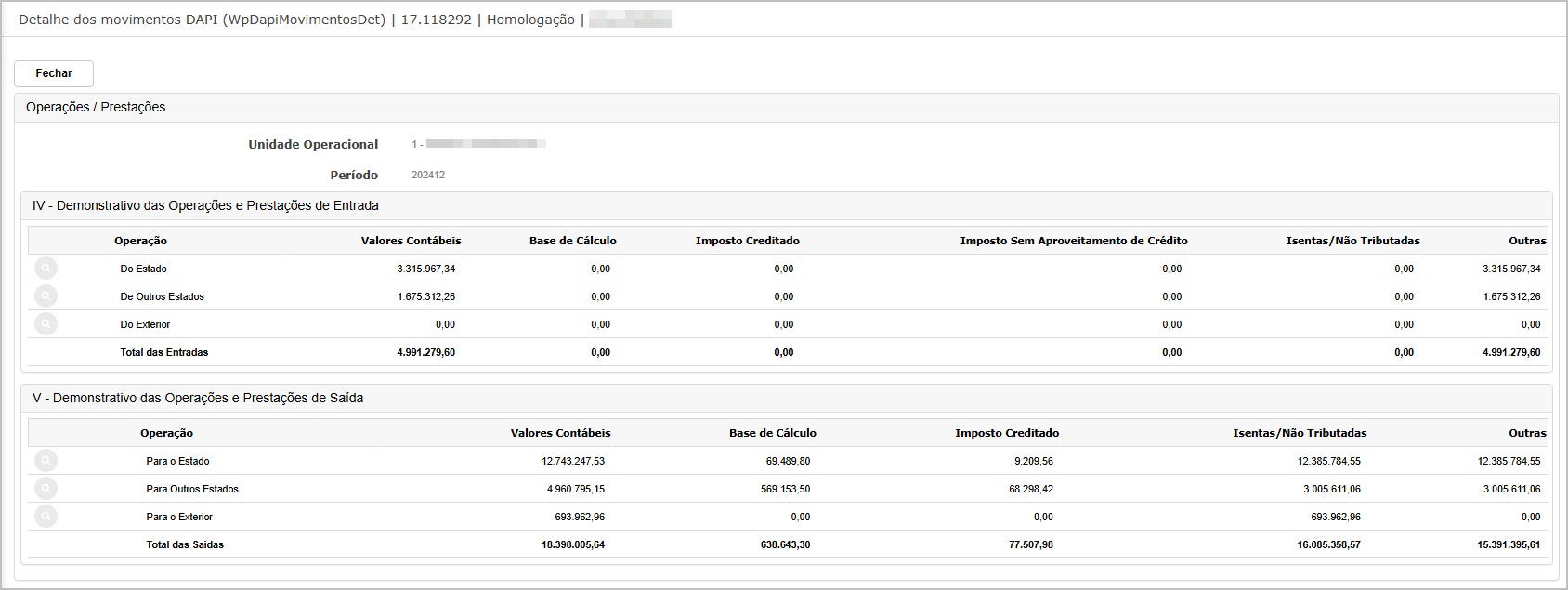Select the Total das Saídas row label
Screen dimensions: 1568x590
coord(185,544)
